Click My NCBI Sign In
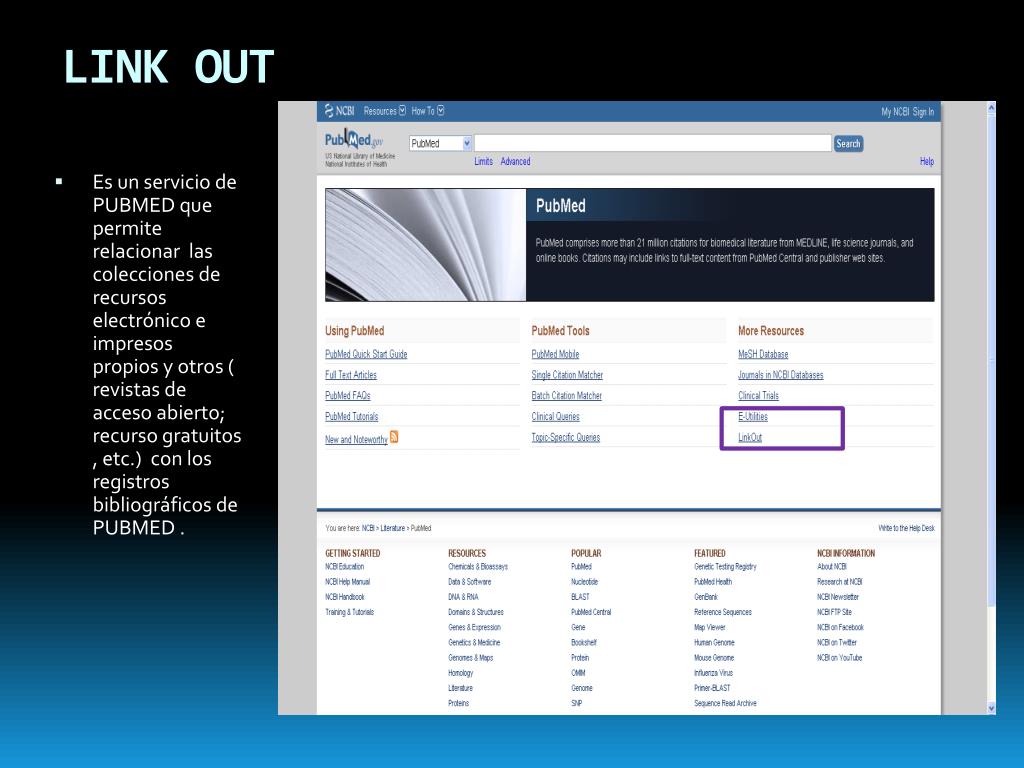 coord(908,112)
